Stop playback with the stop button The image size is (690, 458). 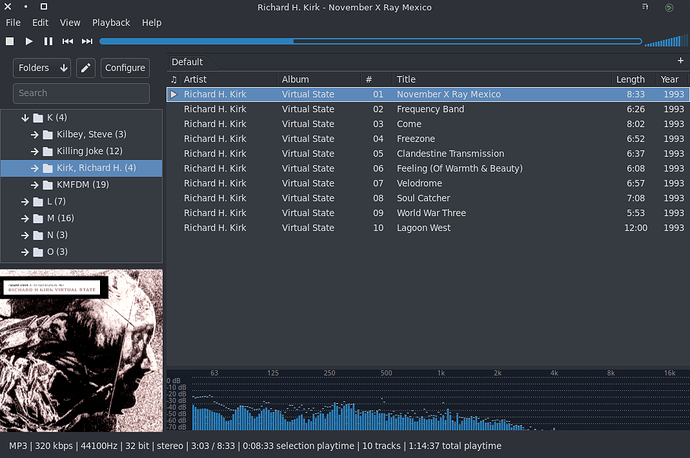pyautogui.click(x=10, y=41)
